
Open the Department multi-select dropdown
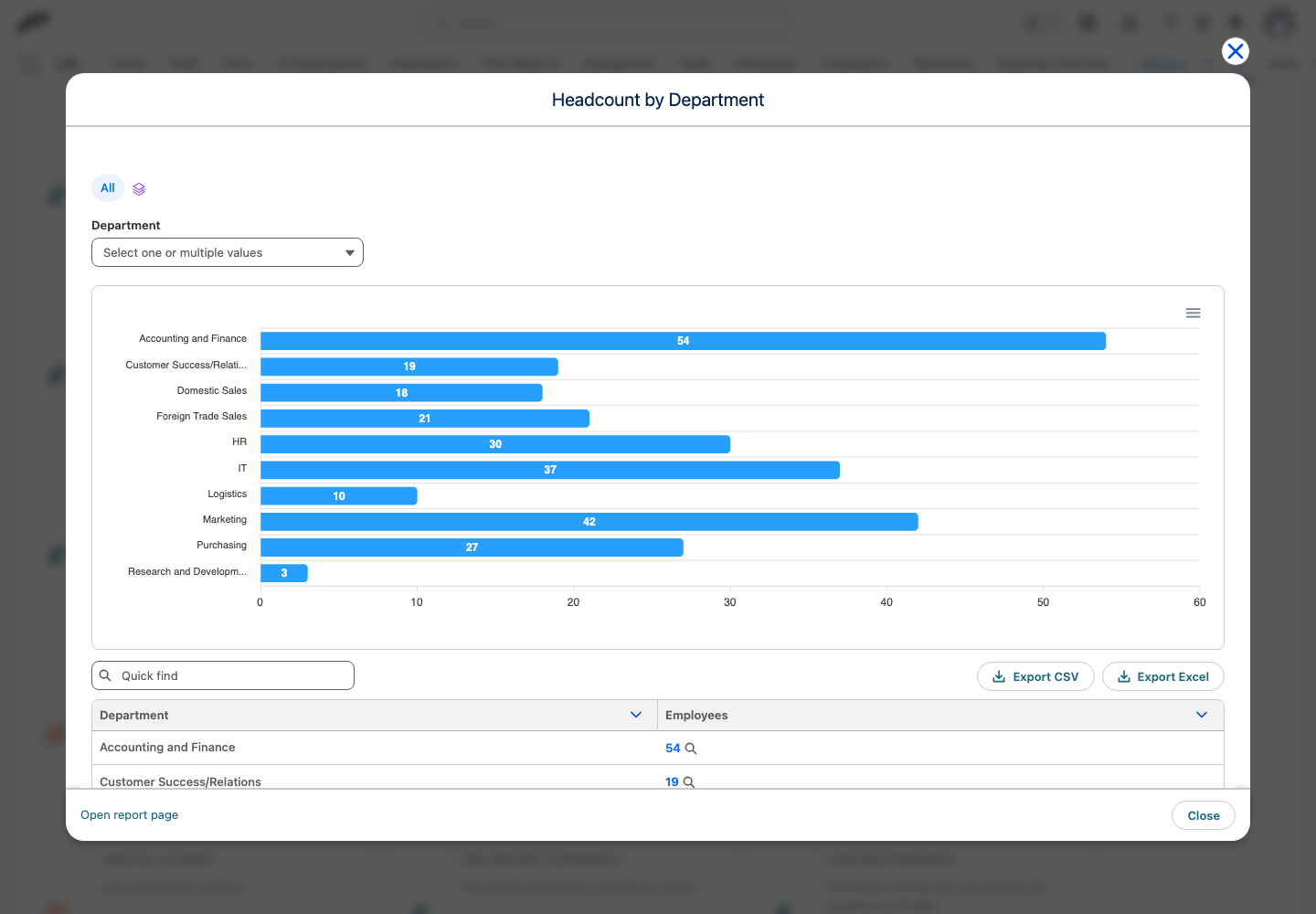click(228, 252)
